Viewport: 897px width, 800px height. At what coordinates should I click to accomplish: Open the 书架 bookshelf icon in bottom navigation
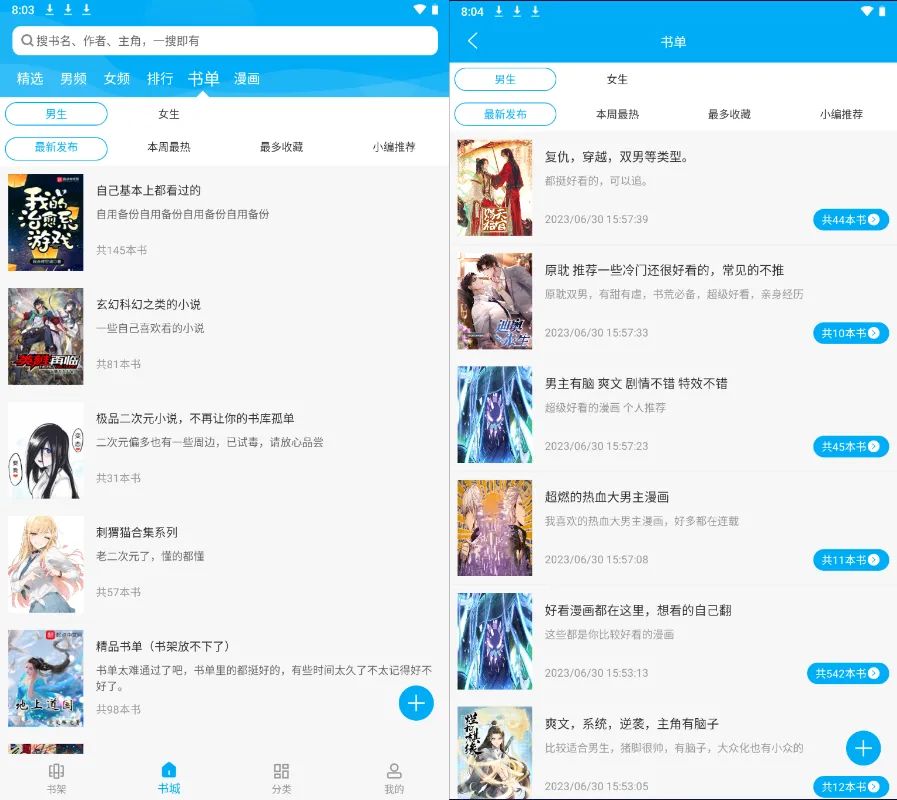coord(56,772)
